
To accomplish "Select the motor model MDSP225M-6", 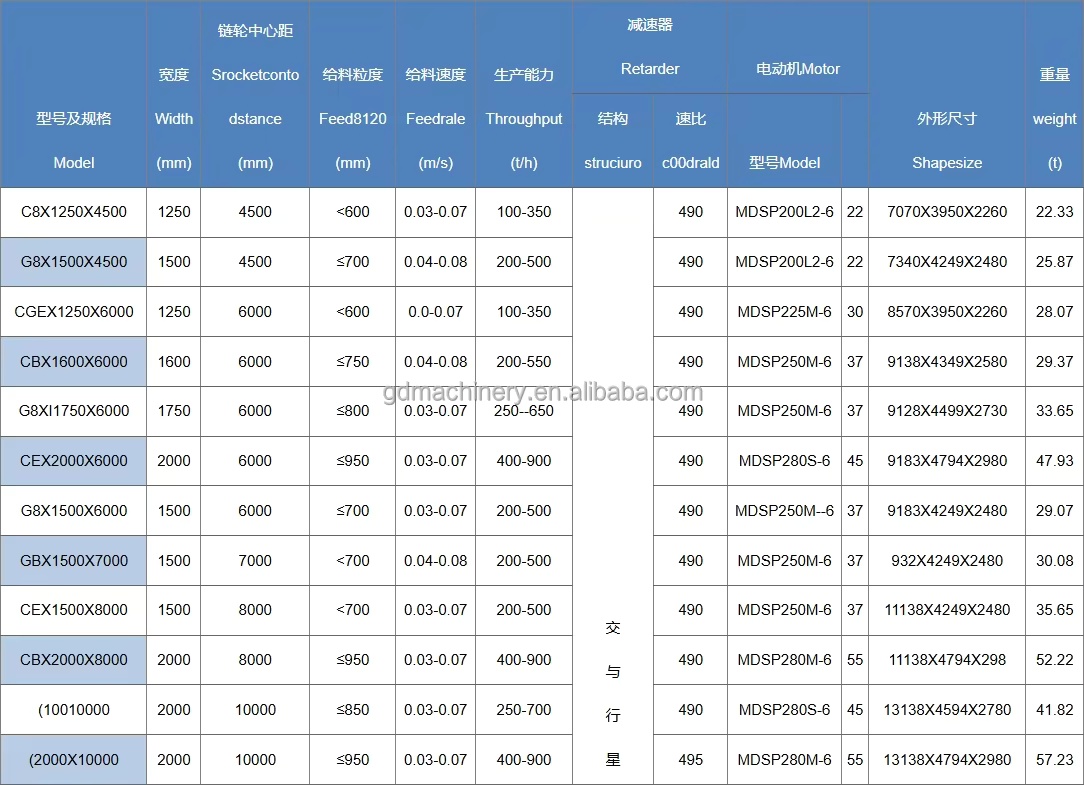I will pyautogui.click(x=784, y=312).
